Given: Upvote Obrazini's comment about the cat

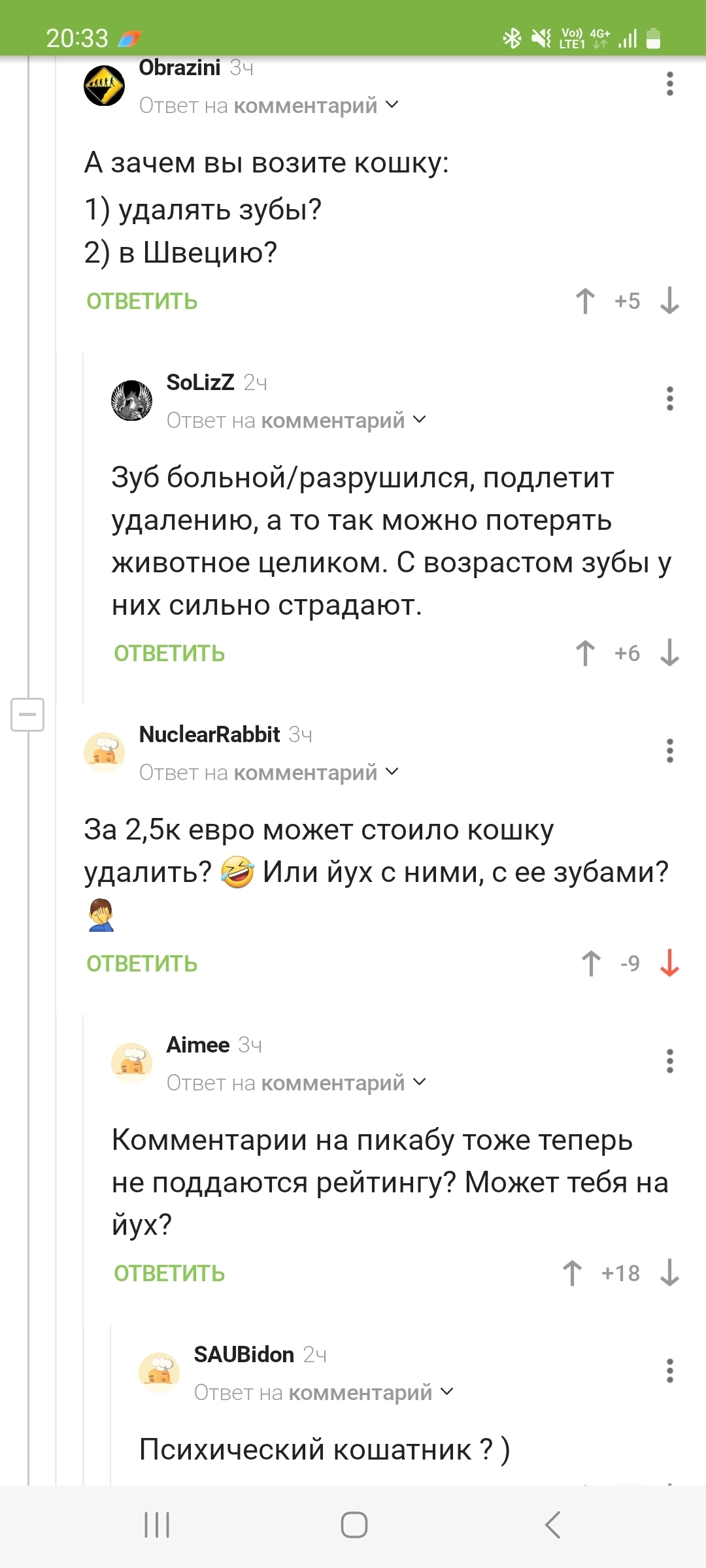Looking at the screenshot, I should point(585,301).
